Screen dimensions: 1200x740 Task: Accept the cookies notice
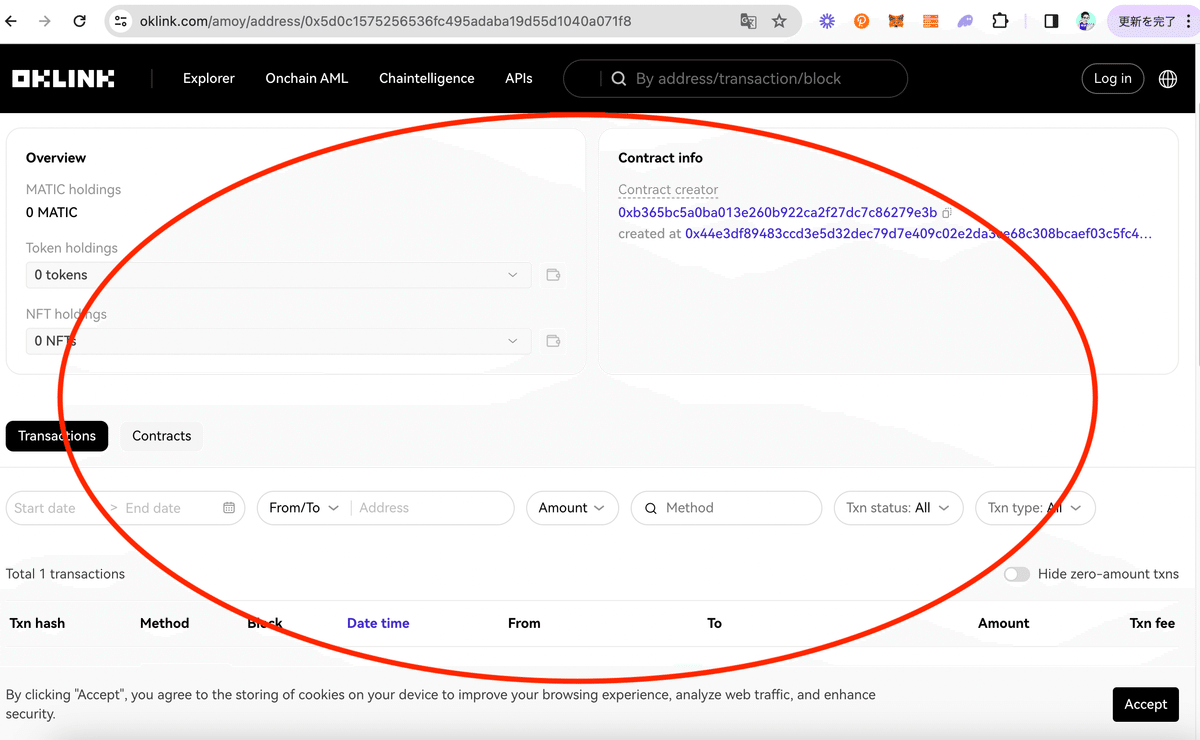pos(1145,704)
